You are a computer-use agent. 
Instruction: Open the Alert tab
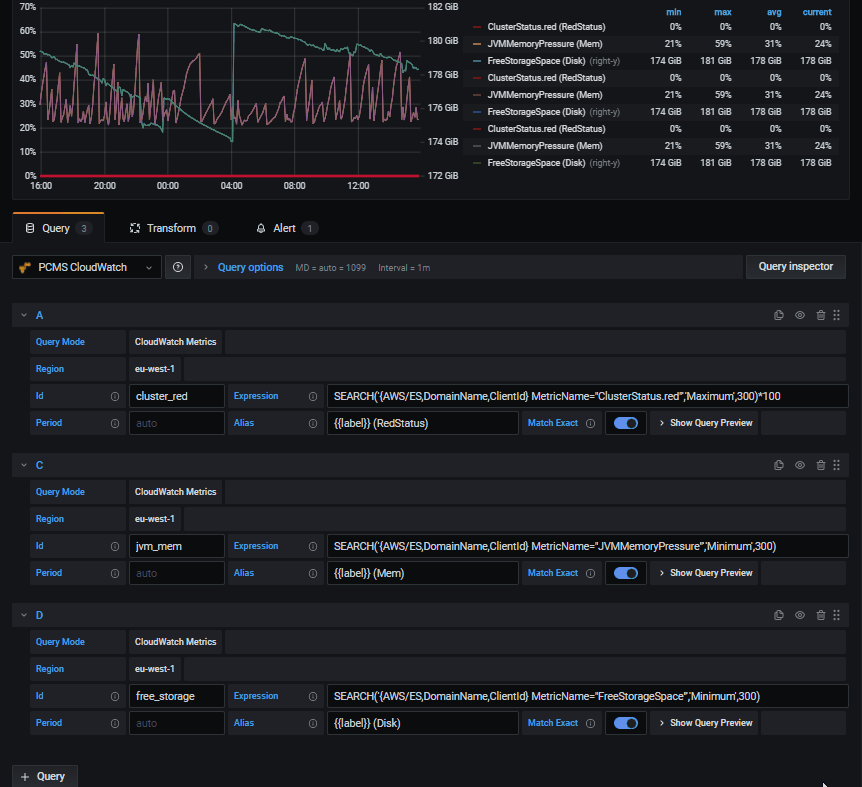pos(285,227)
